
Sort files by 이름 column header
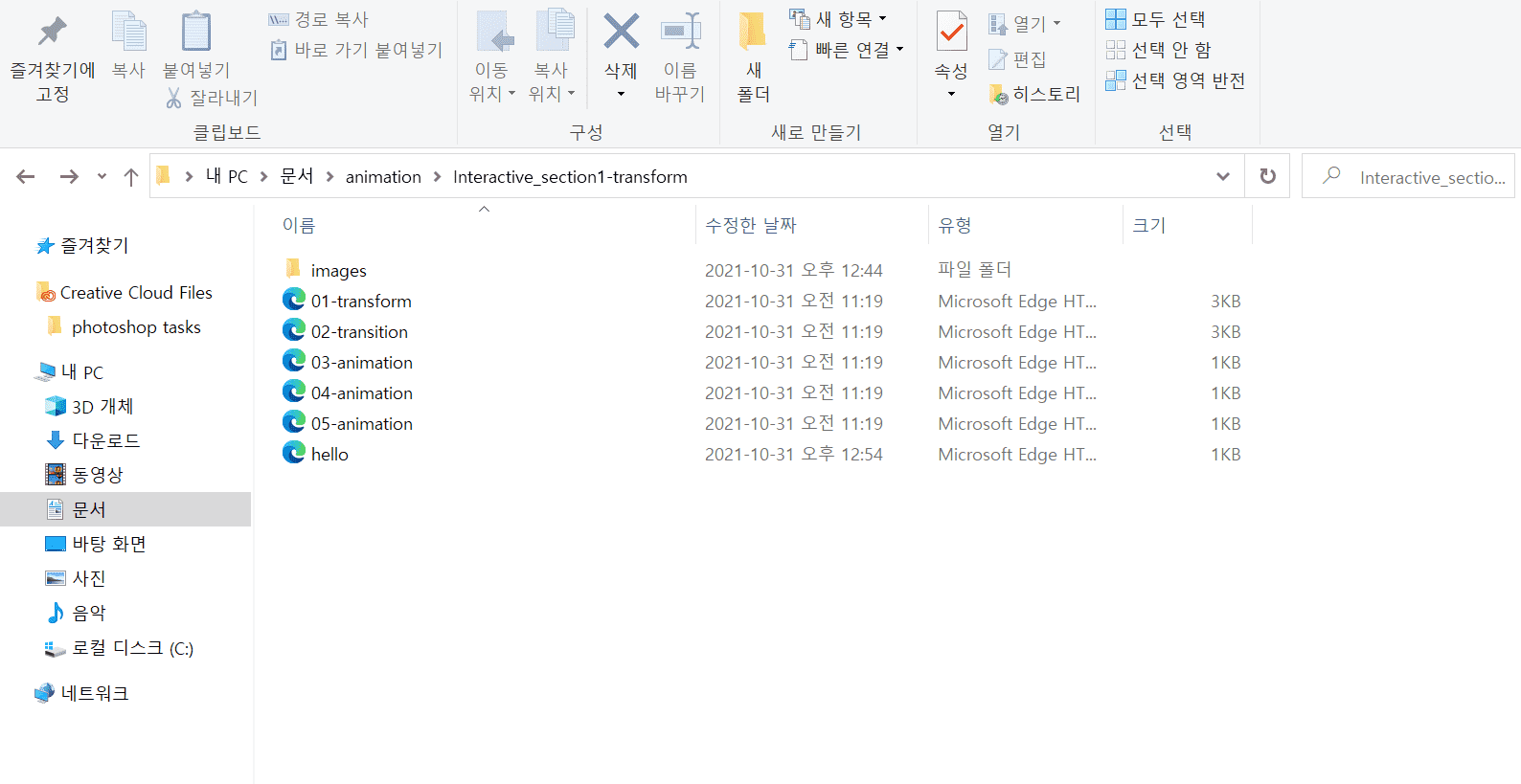[x=299, y=225]
